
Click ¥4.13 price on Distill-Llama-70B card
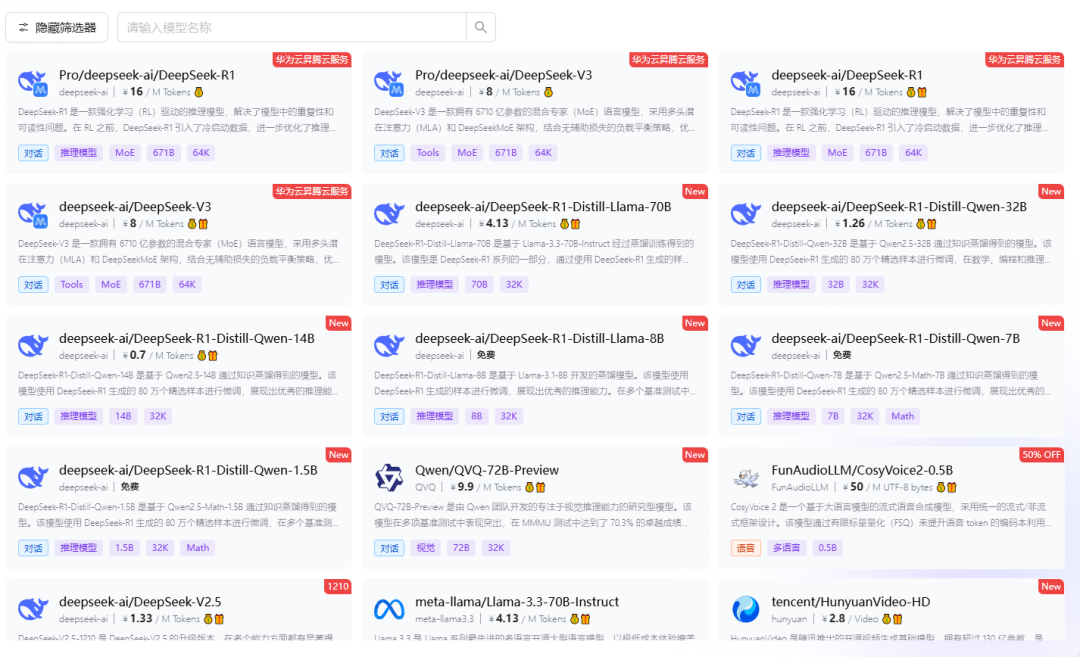(494, 224)
